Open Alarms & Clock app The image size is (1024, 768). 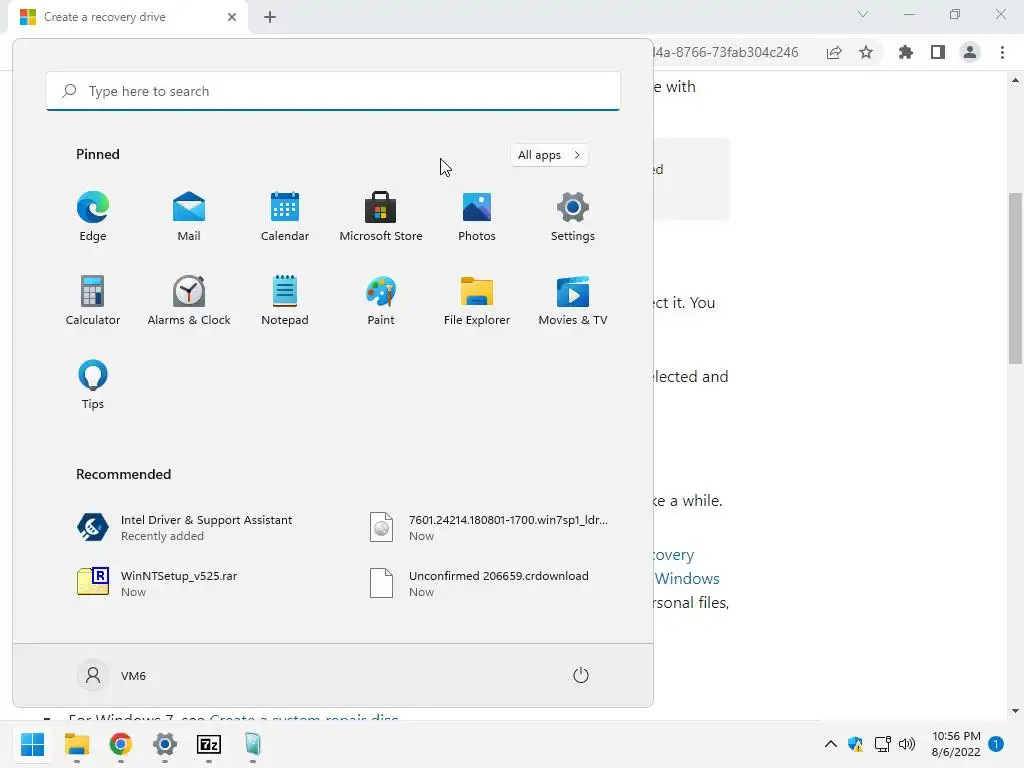189,300
